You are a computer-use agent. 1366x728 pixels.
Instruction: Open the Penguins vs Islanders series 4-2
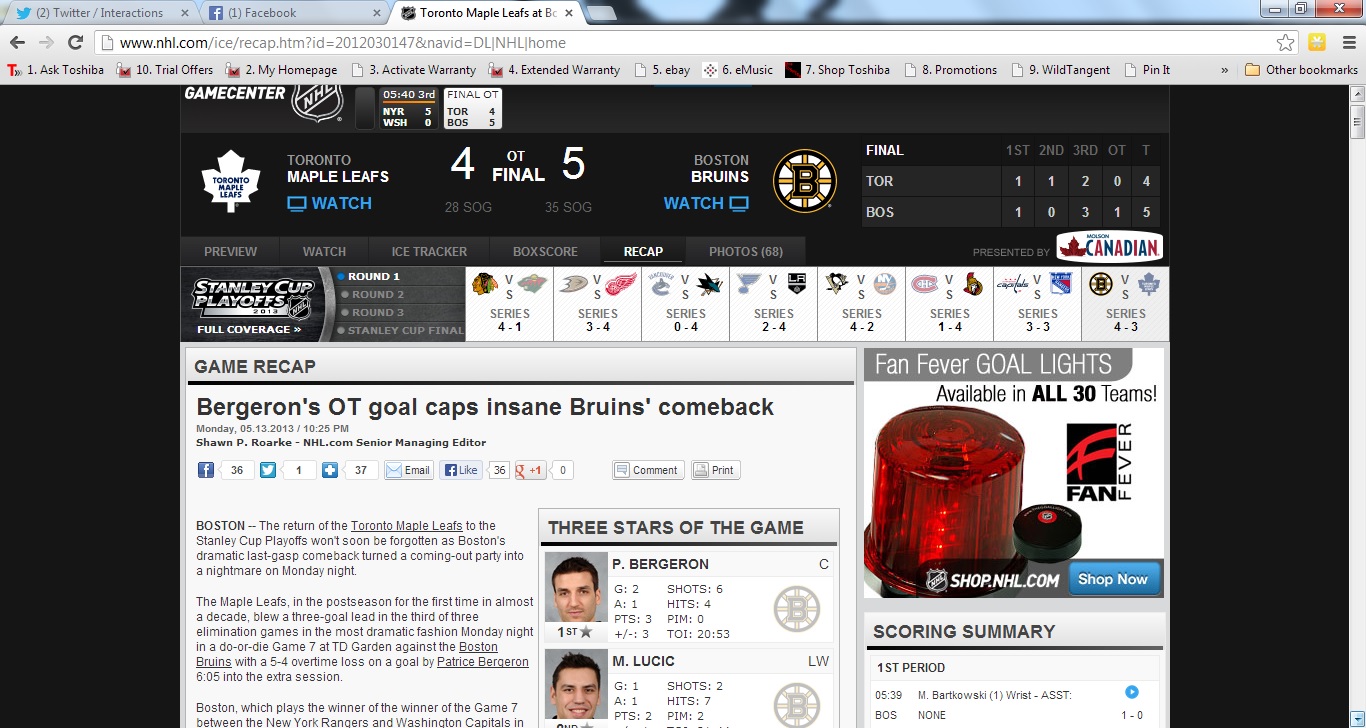click(862, 304)
